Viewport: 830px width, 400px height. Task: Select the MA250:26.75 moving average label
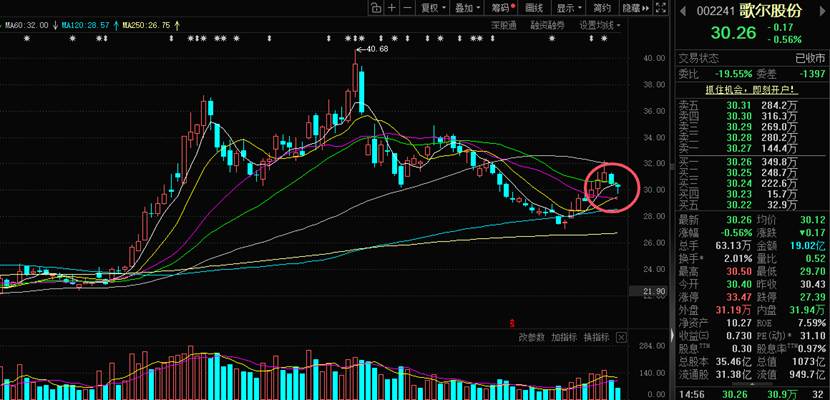146,25
